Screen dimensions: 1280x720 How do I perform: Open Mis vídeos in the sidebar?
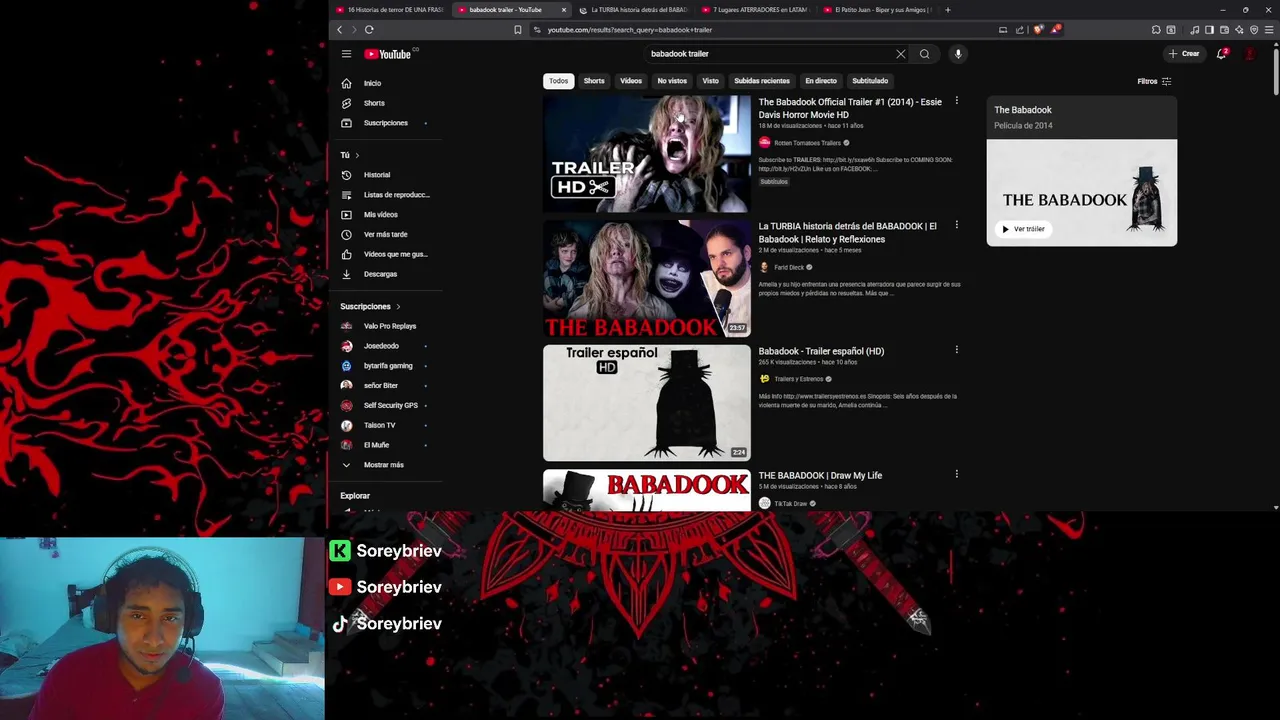386,215
